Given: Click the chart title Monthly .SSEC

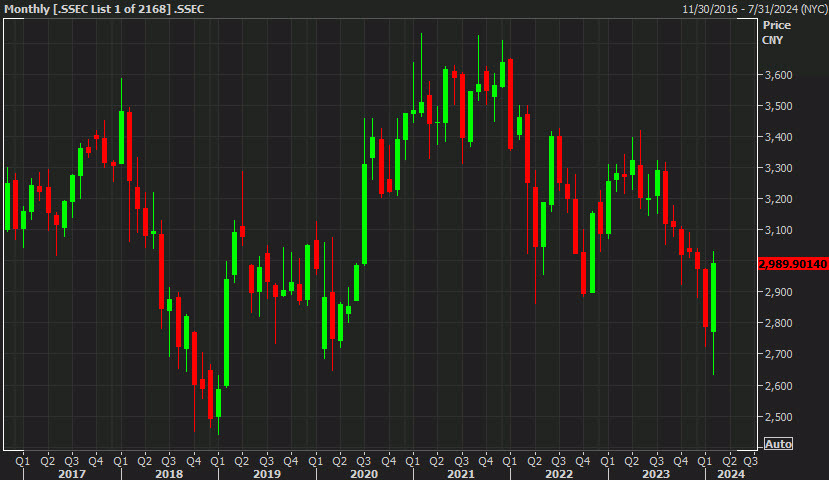Looking at the screenshot, I should coord(104,9).
